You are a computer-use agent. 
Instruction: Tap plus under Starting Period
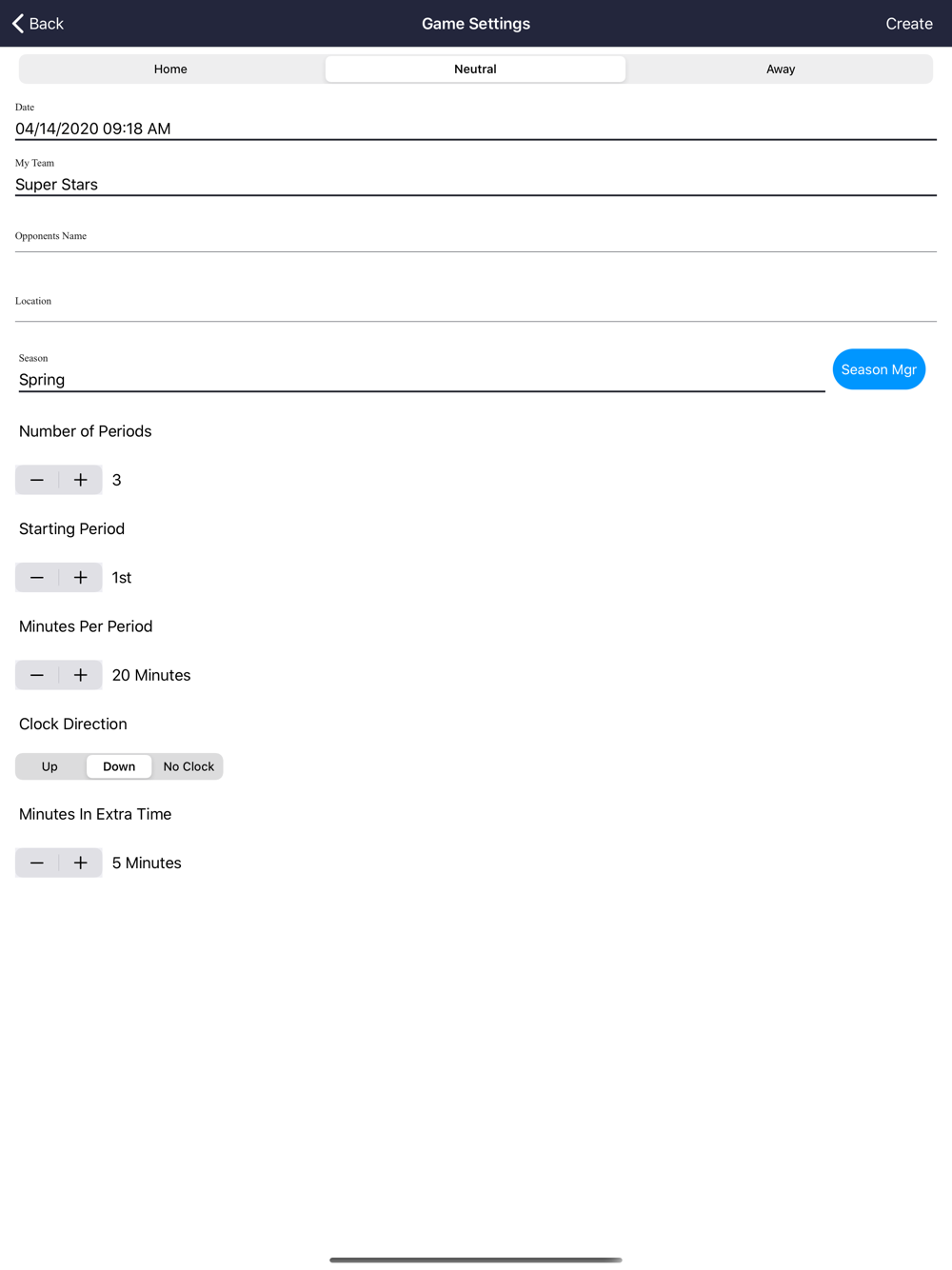(x=81, y=578)
